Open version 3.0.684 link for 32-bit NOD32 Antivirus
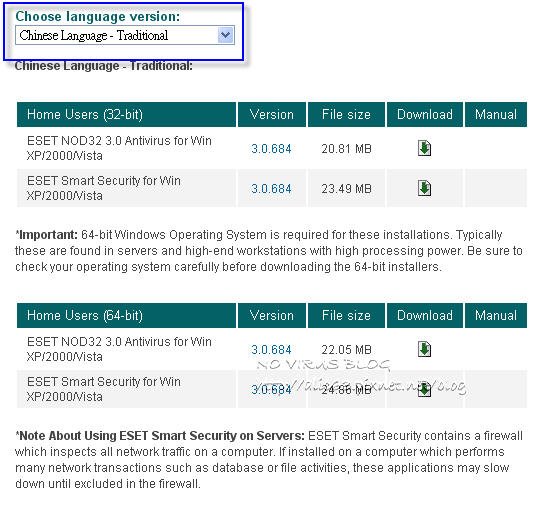Viewport: 543px width, 509px height. click(271, 149)
